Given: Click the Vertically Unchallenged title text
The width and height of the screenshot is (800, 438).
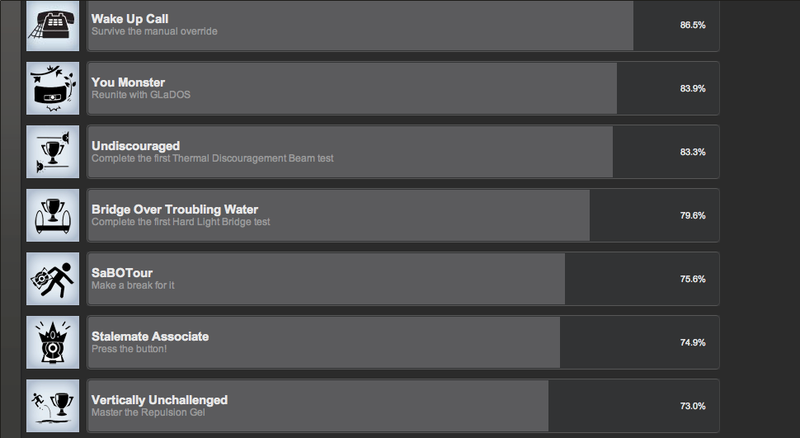Looking at the screenshot, I should [x=160, y=400].
